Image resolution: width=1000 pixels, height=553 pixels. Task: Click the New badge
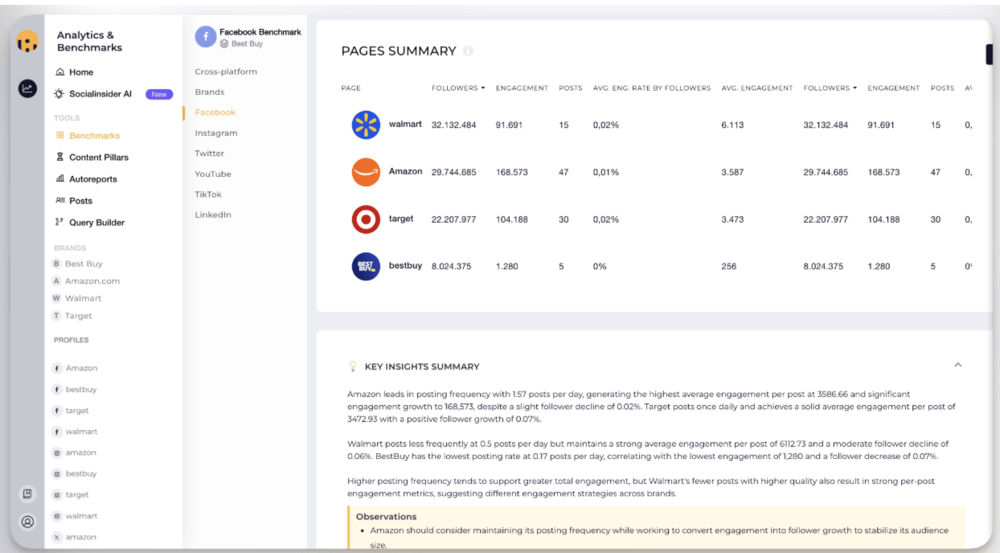click(x=159, y=94)
